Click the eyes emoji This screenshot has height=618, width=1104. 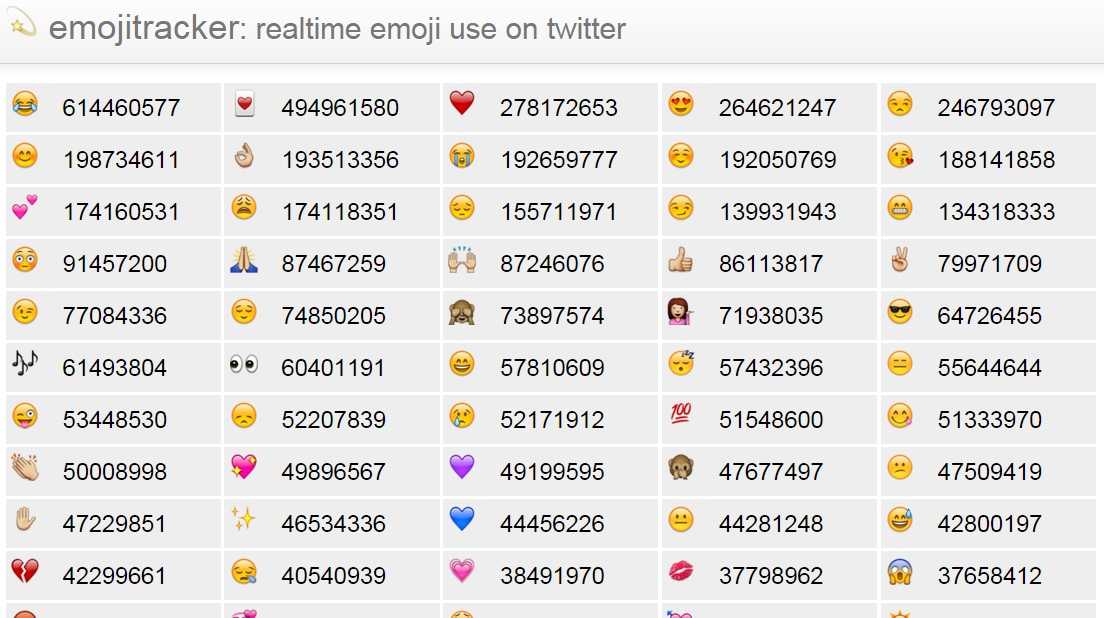point(244,364)
